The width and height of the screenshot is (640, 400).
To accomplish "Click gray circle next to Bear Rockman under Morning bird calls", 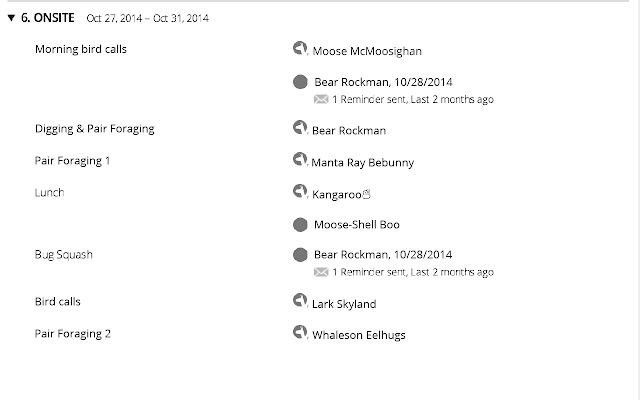I will 300,82.
